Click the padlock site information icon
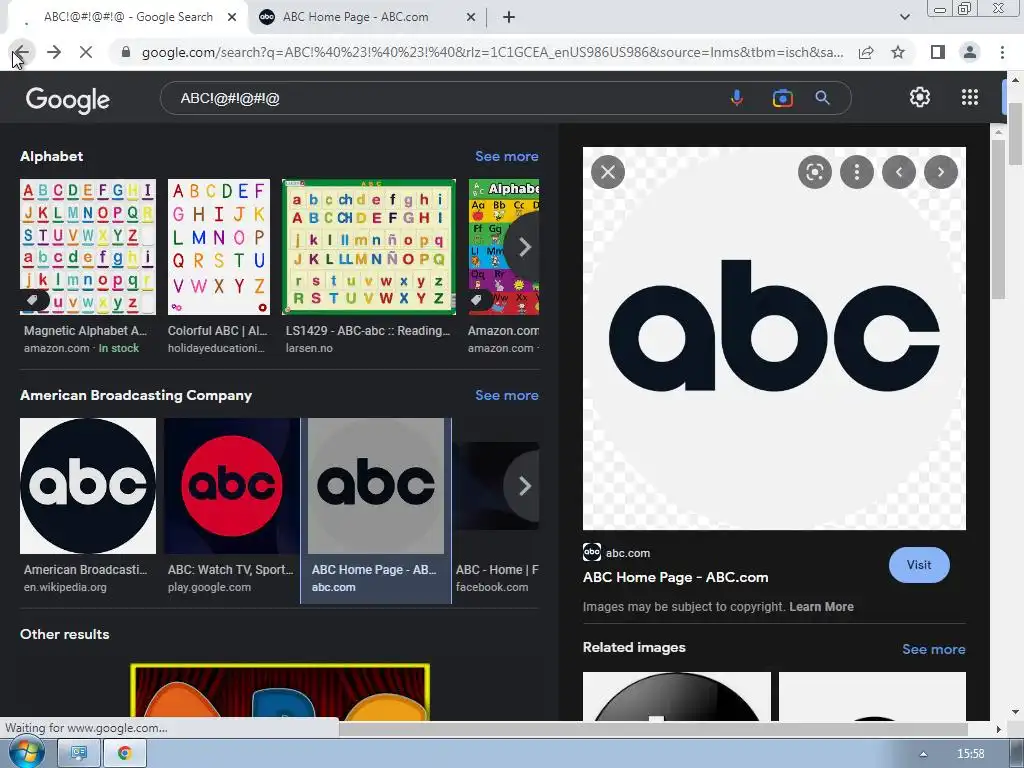 126,52
